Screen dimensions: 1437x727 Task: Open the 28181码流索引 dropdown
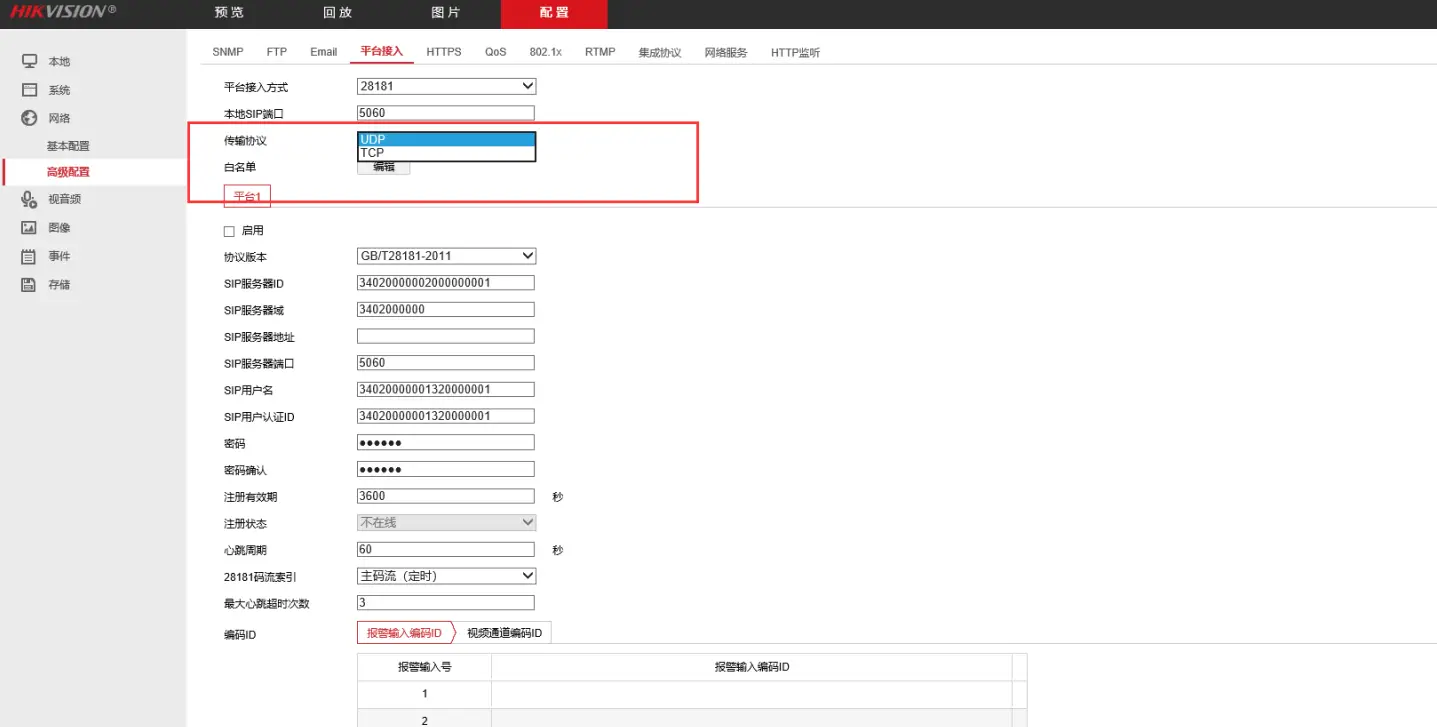coord(446,576)
